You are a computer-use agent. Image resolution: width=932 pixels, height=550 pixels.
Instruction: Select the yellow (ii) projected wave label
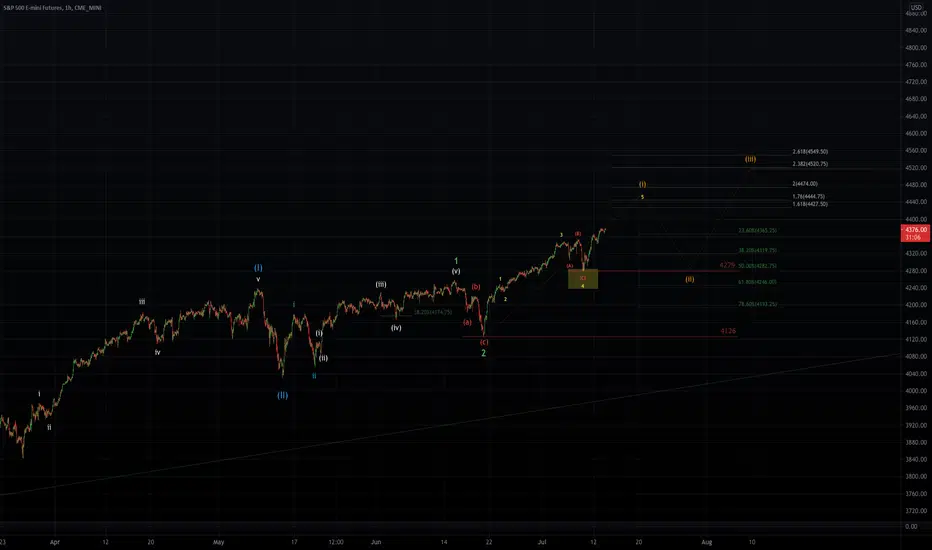[689, 279]
